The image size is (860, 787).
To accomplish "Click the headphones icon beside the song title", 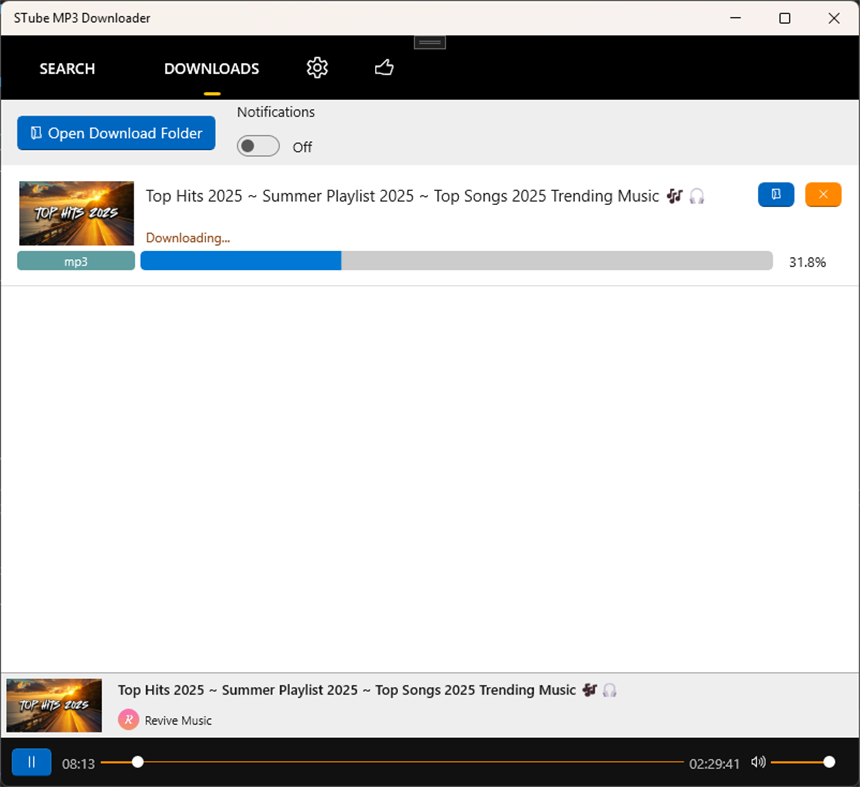I will [697, 196].
